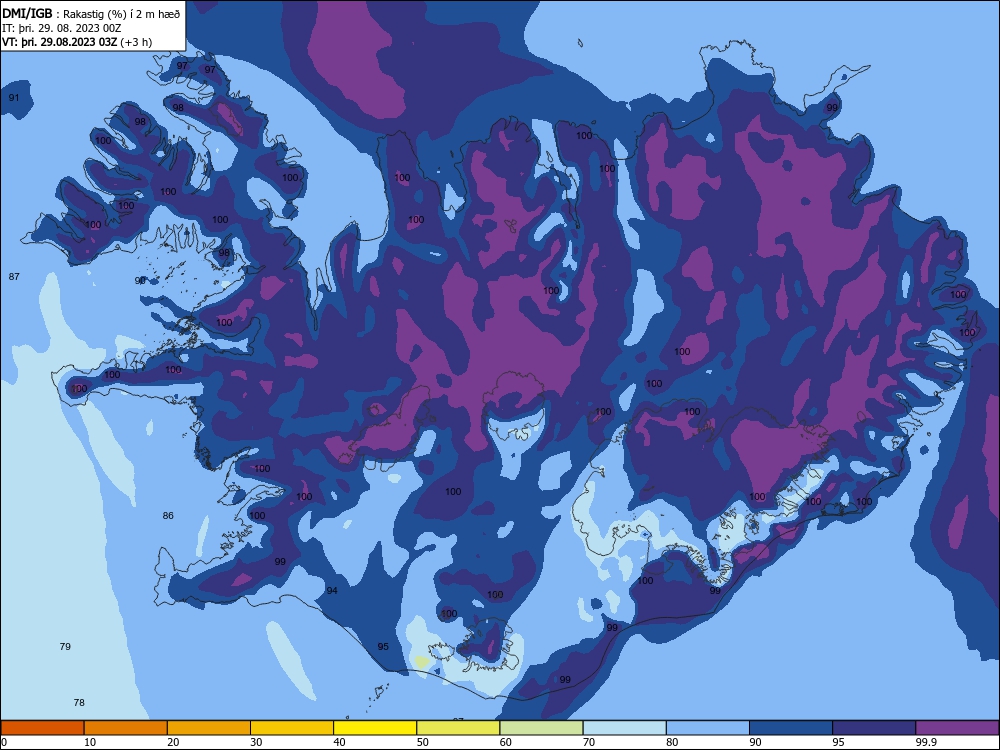Click the legend scale label '50'

423,742
